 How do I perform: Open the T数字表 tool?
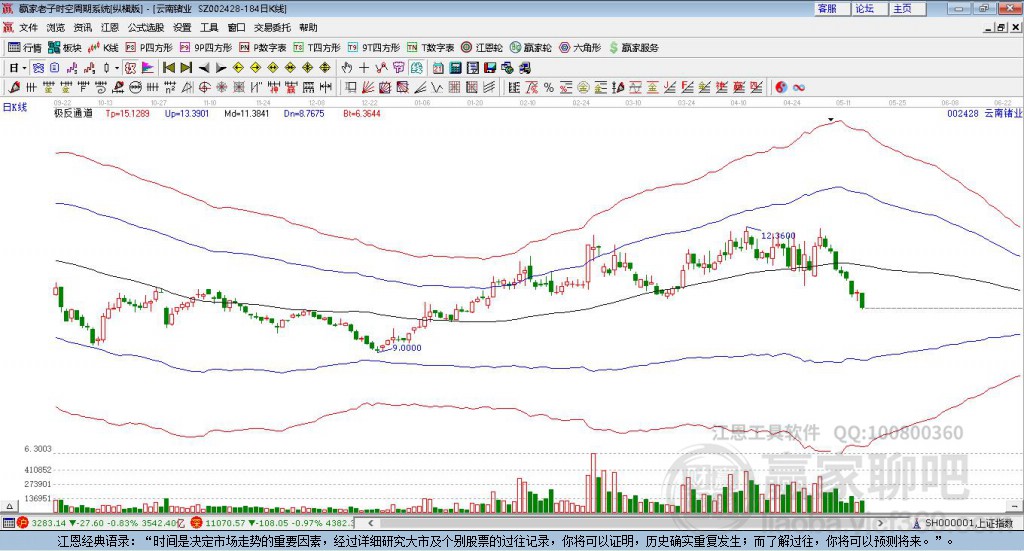(430, 48)
